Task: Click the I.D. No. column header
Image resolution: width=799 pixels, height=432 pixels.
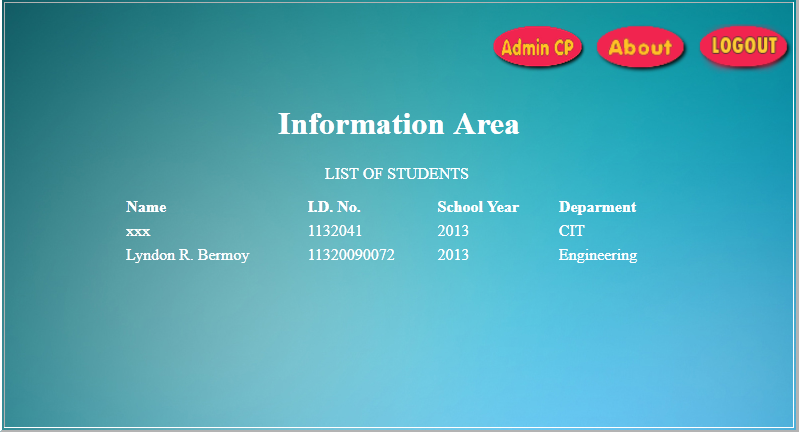Action: coord(334,207)
